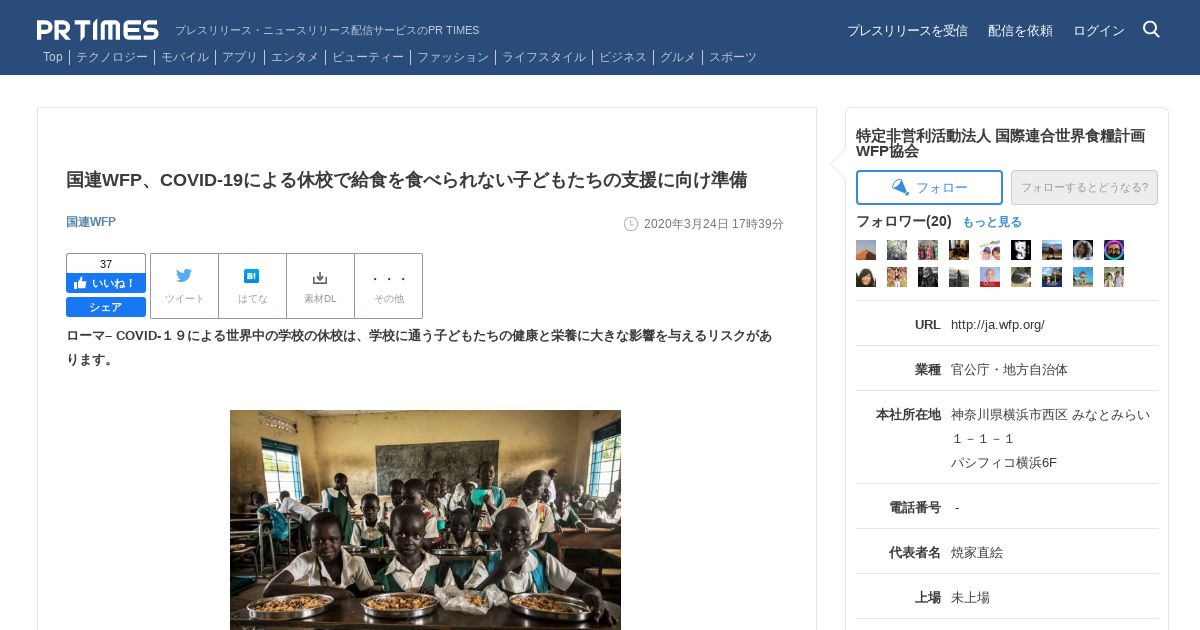Click フォローするとどうなる? button
Image resolution: width=1200 pixels, height=630 pixels.
point(1084,187)
